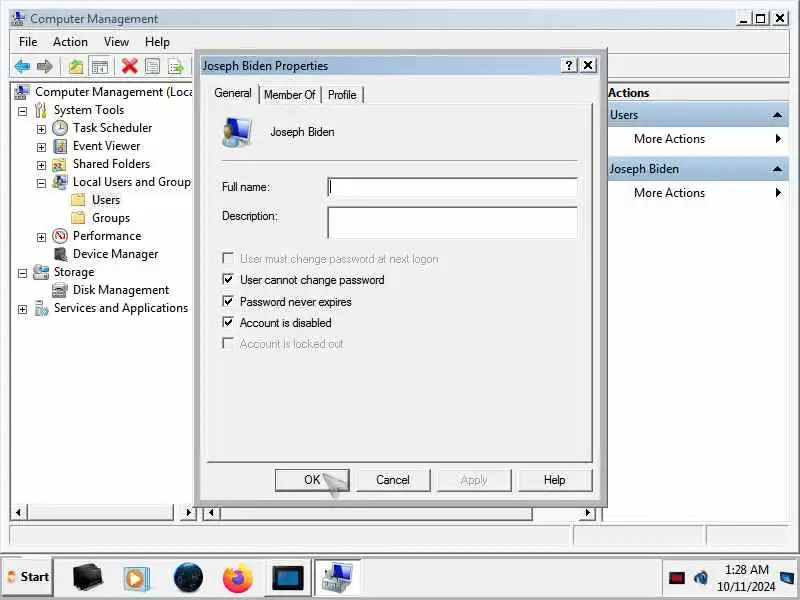Collapse Local Users and Groups node
800x600 pixels.
(41, 183)
